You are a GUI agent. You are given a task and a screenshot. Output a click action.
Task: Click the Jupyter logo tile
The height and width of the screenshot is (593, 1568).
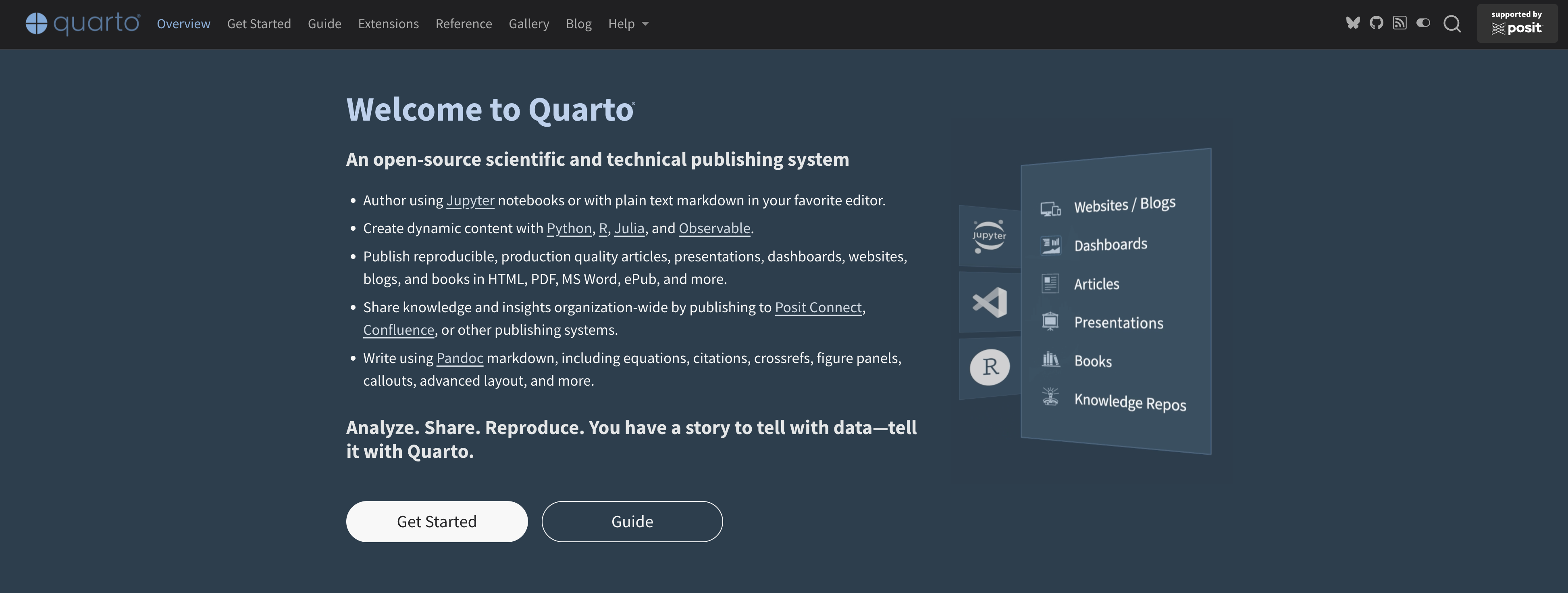point(989,236)
